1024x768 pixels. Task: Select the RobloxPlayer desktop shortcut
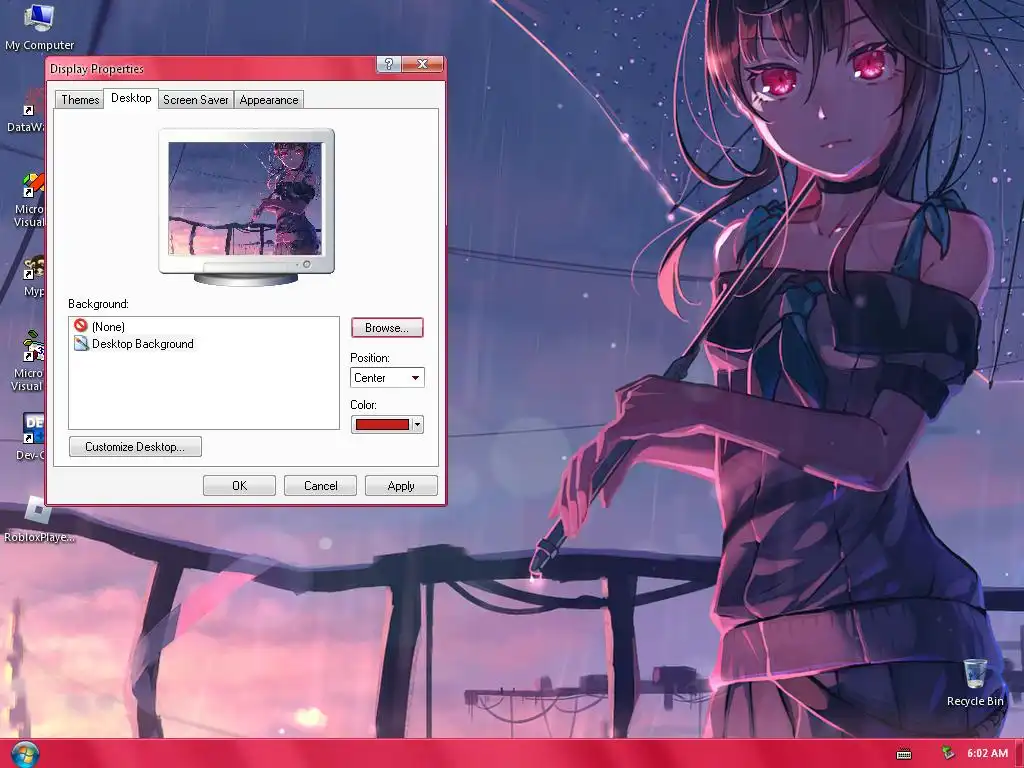pyautogui.click(x=39, y=520)
